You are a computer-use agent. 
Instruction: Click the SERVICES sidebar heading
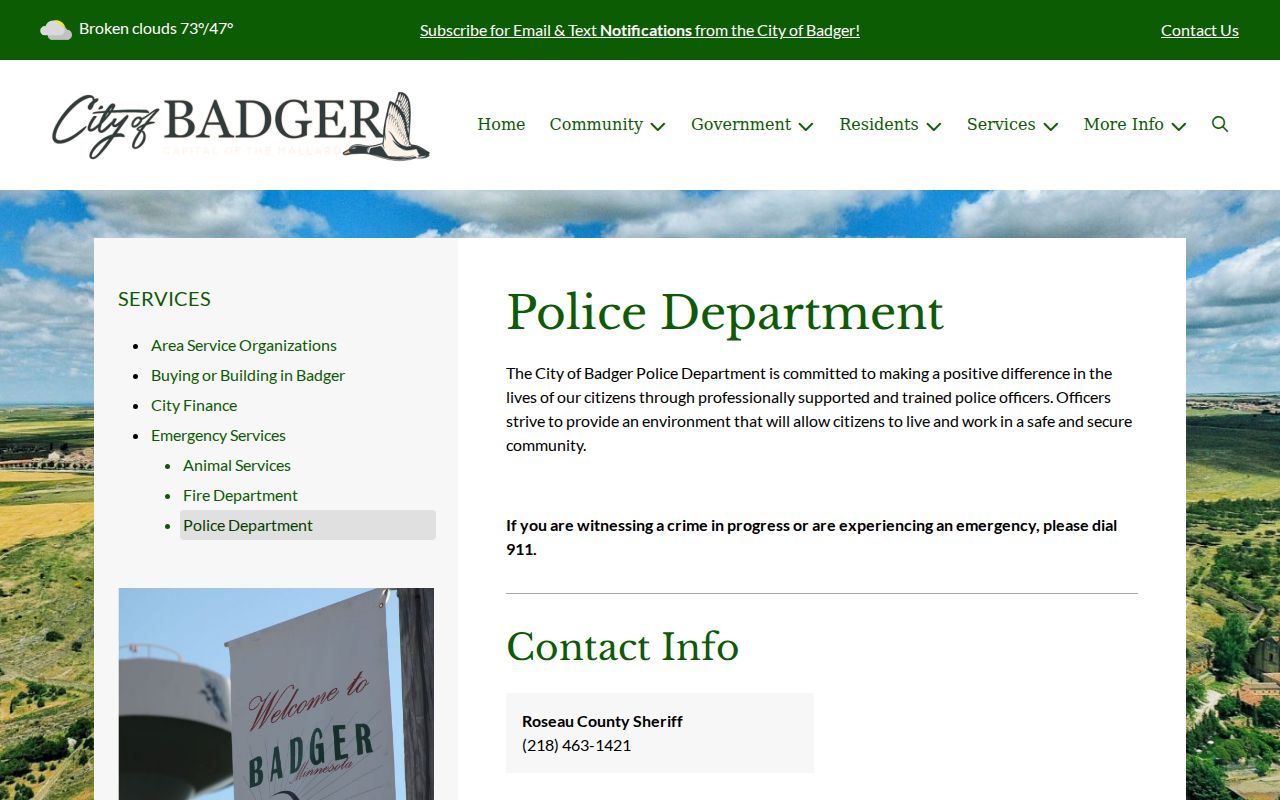(x=164, y=299)
